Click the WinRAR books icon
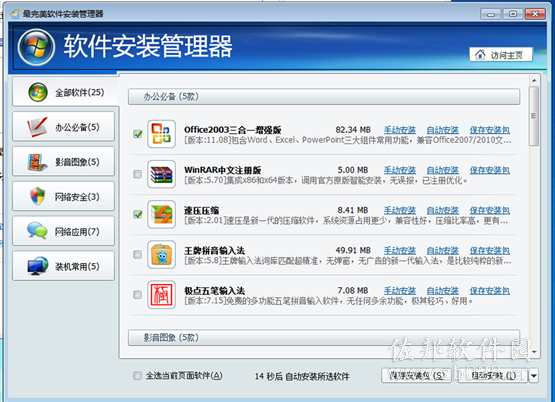 (161, 174)
